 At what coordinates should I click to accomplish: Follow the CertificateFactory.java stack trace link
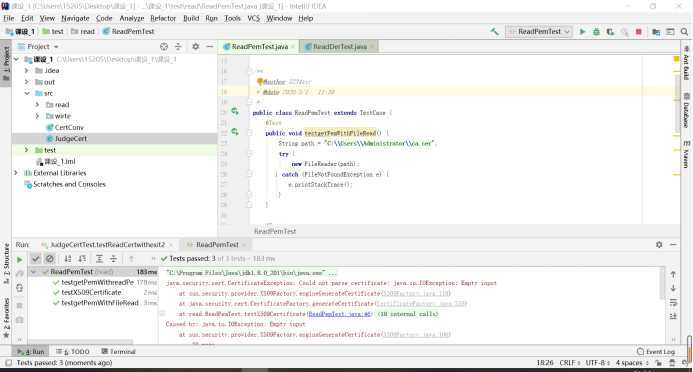(421, 304)
